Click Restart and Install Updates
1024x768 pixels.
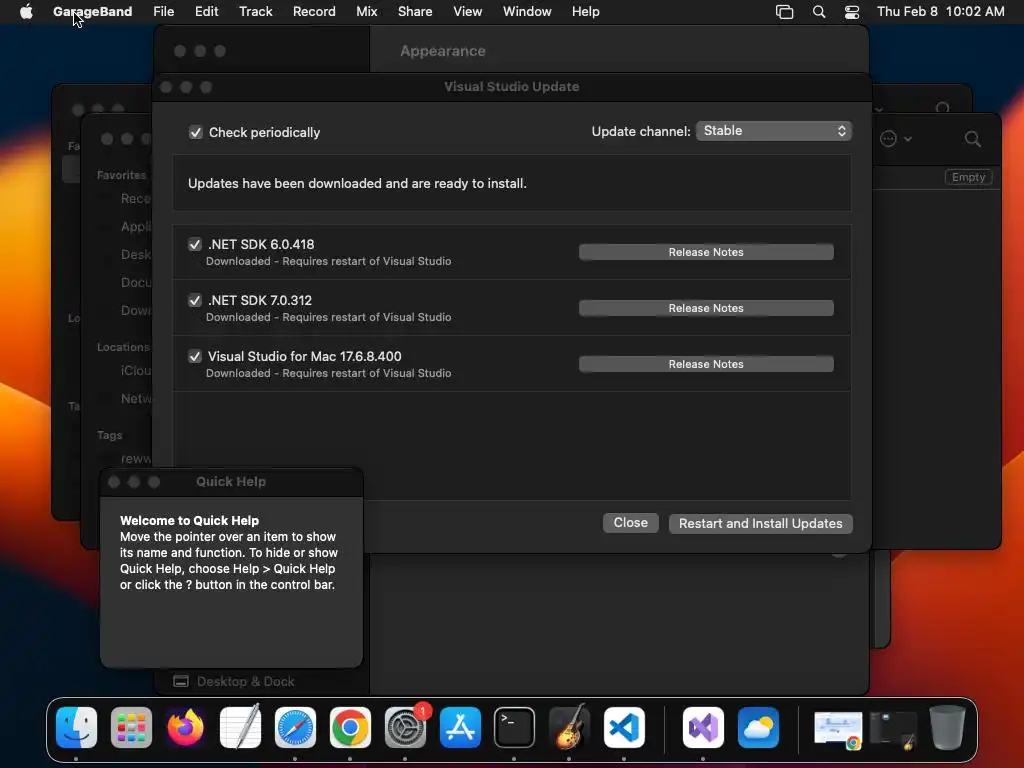click(760, 524)
